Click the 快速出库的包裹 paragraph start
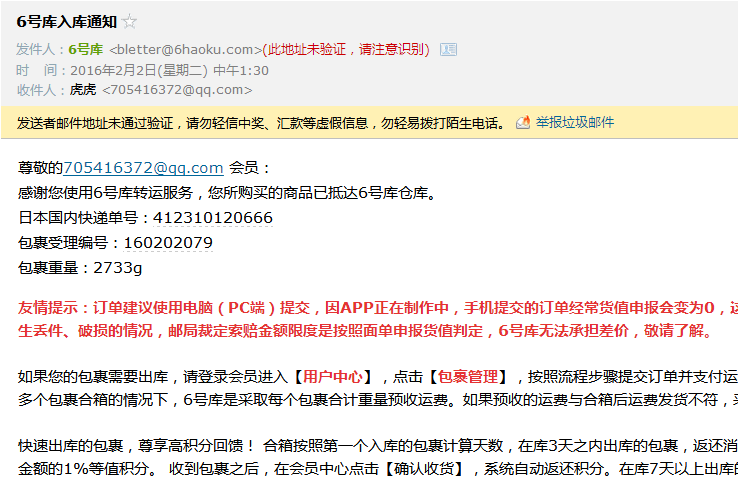Screen dimensions: 738x485 pos(71,446)
